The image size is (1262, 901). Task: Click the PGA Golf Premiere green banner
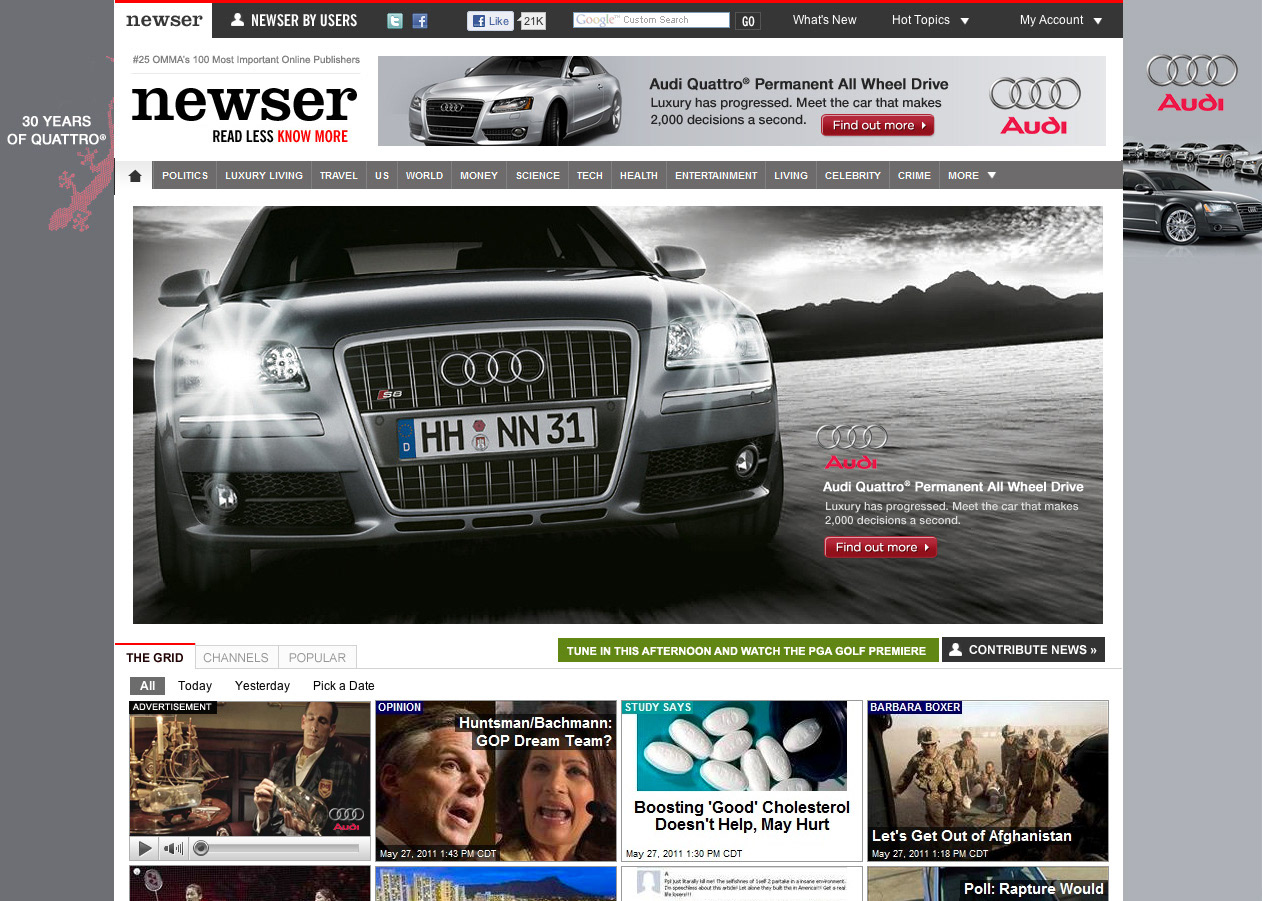748,650
